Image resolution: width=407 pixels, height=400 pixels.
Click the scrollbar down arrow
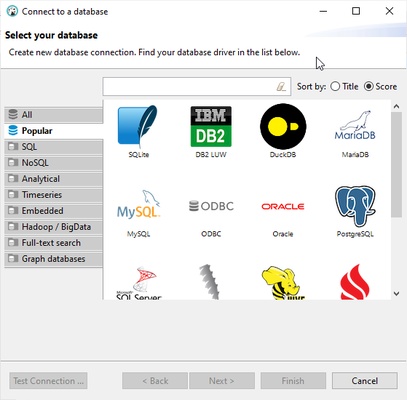click(396, 294)
